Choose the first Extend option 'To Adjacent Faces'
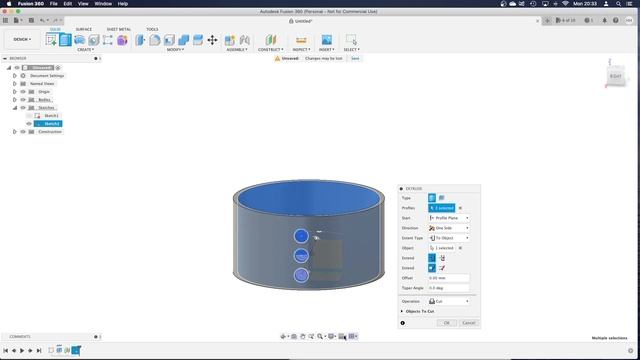This screenshot has width=640, height=360. pos(432,258)
